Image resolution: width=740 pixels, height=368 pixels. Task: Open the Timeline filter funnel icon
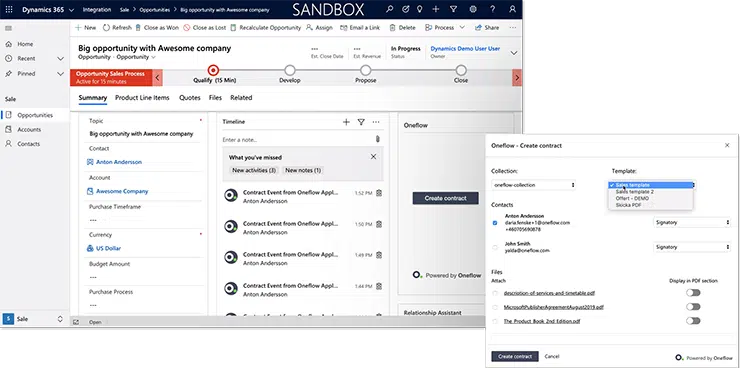point(361,122)
